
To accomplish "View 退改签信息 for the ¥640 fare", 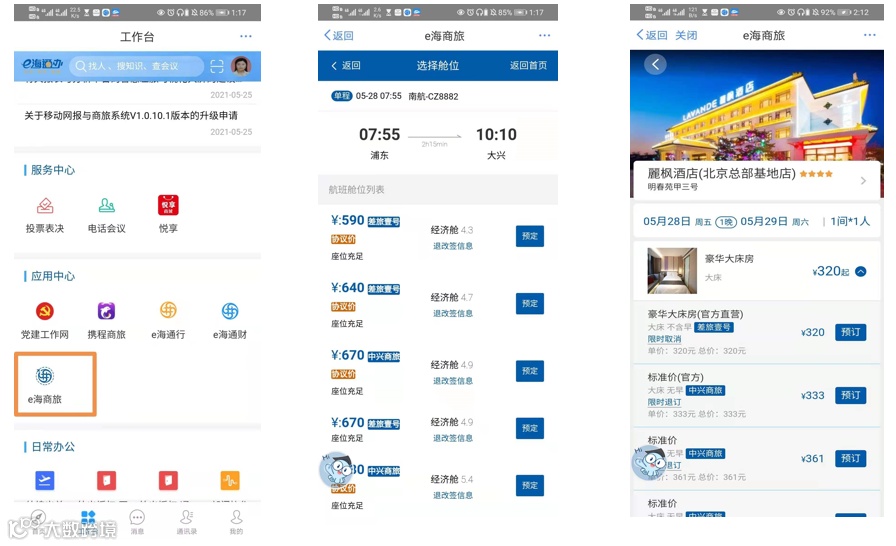I will [453, 314].
